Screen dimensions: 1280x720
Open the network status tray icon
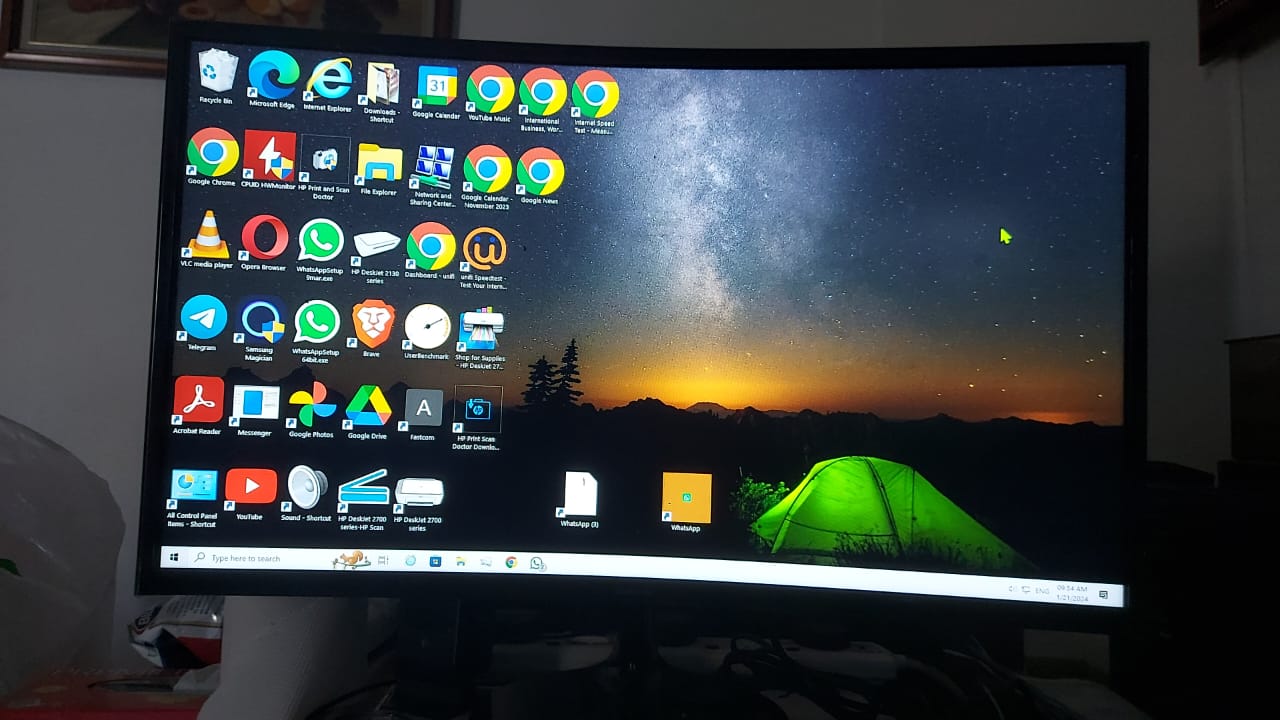click(1025, 590)
